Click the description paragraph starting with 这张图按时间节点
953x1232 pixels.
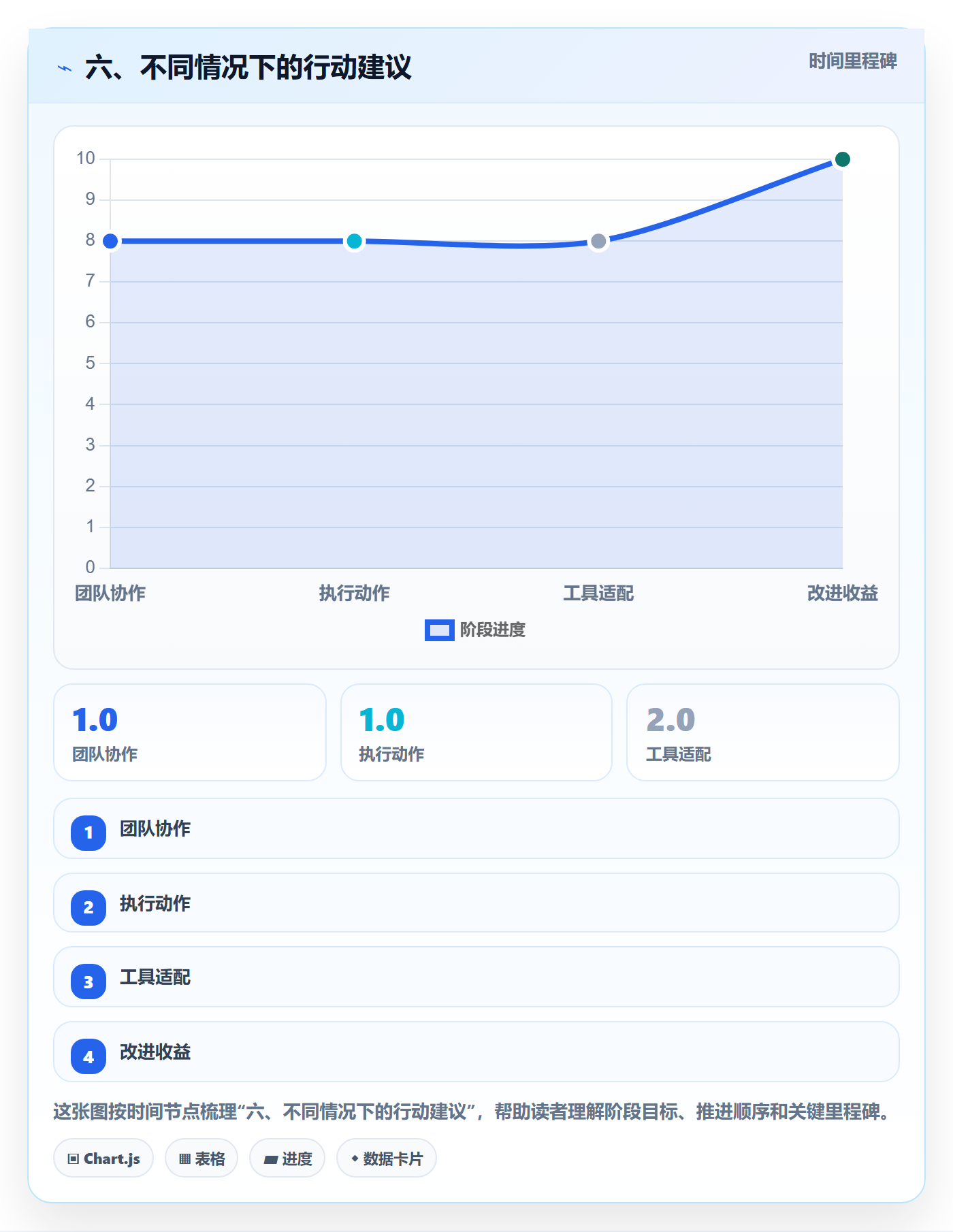pos(472,1112)
